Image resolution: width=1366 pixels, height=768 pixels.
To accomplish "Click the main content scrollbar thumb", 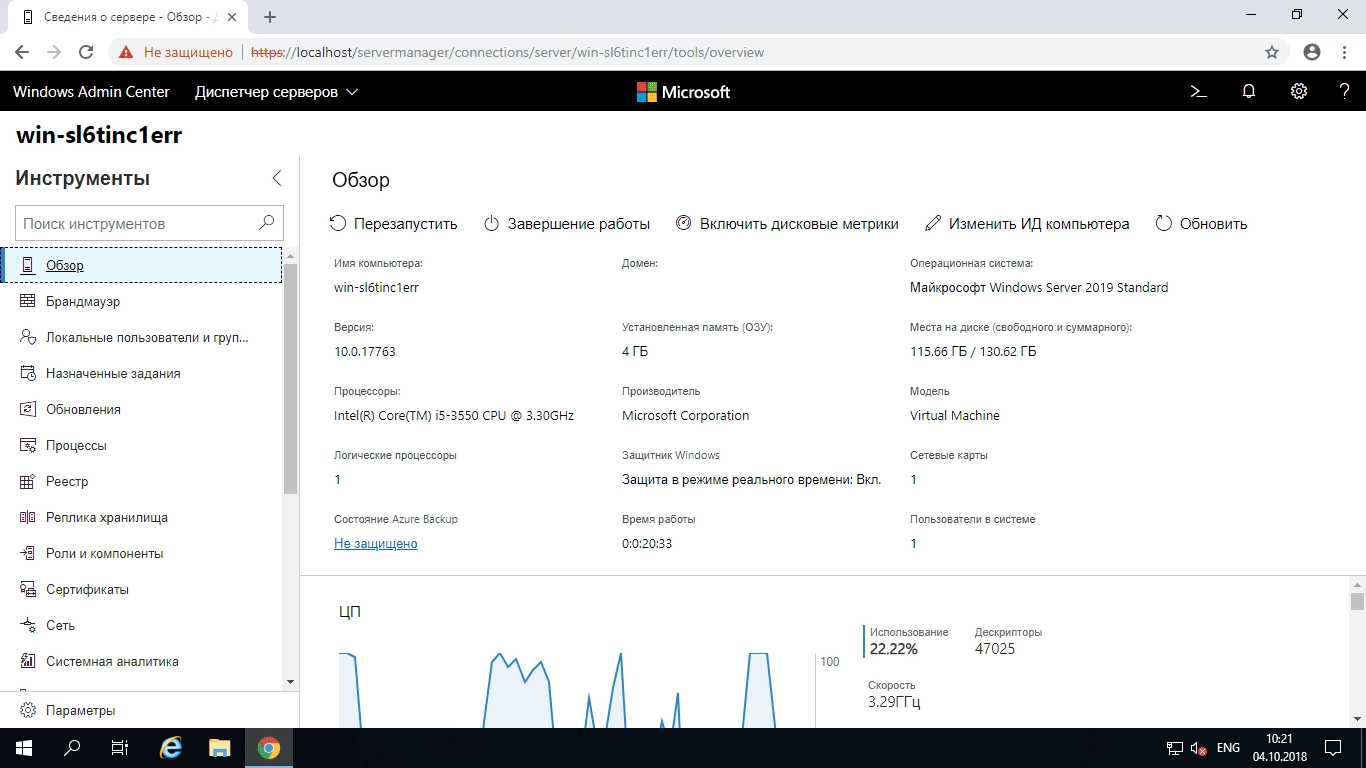I will click(1357, 601).
